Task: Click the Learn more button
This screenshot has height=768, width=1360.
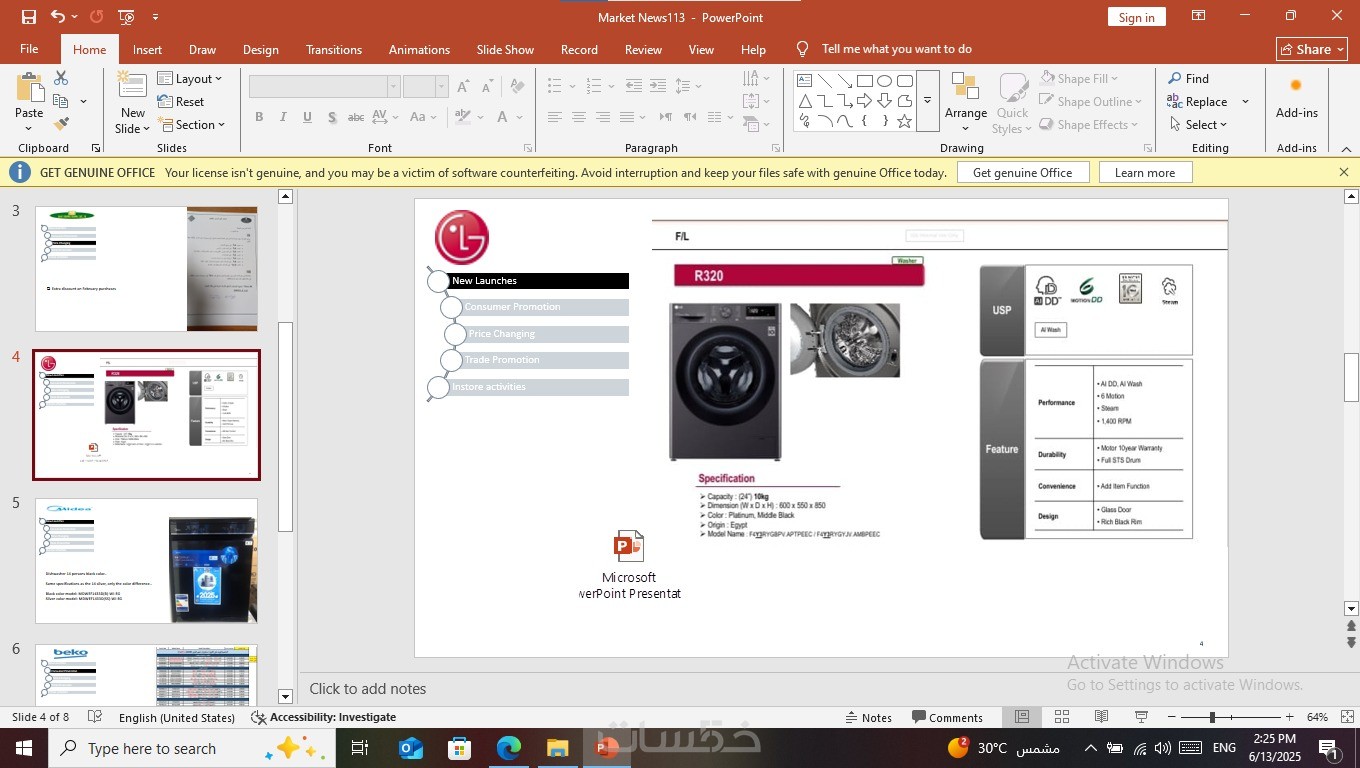Action: (1145, 172)
